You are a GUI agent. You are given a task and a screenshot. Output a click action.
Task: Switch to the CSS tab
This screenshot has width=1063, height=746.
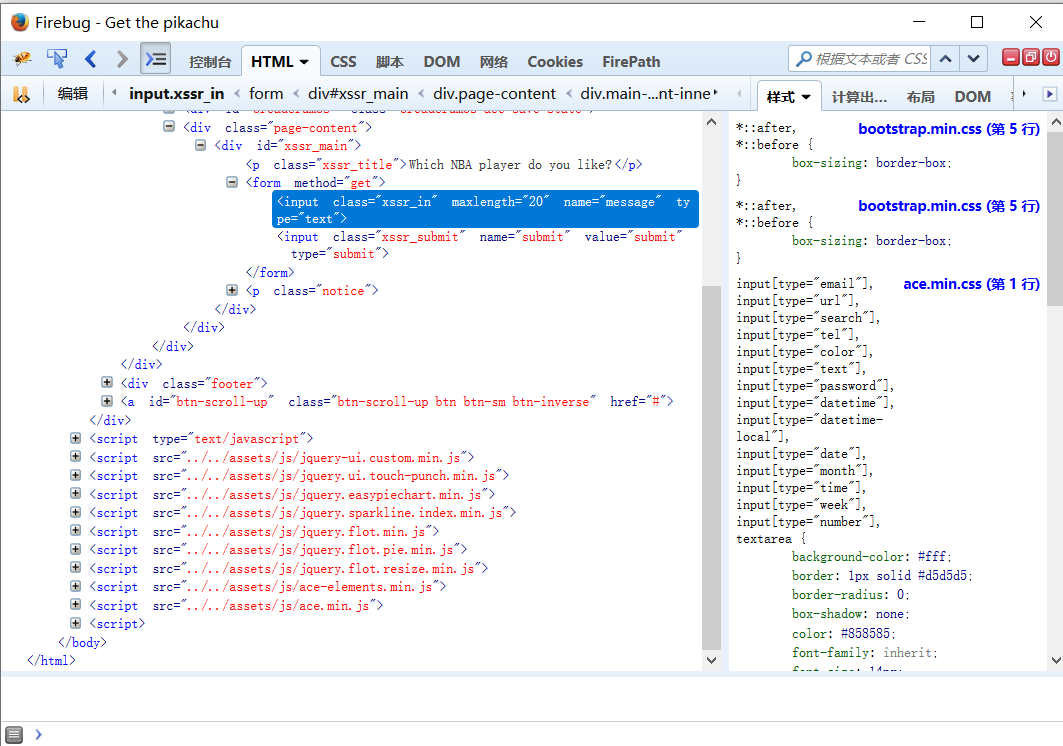tap(343, 62)
